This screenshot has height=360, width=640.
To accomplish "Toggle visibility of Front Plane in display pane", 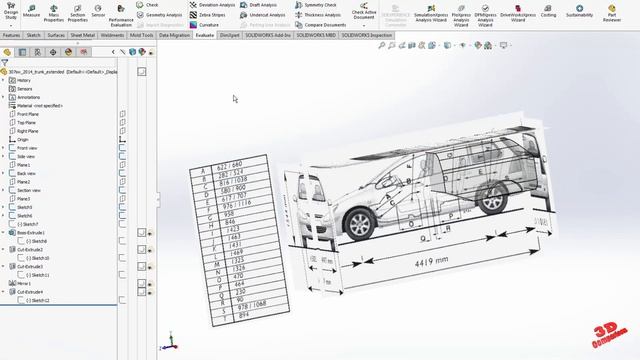I will pos(123,114).
